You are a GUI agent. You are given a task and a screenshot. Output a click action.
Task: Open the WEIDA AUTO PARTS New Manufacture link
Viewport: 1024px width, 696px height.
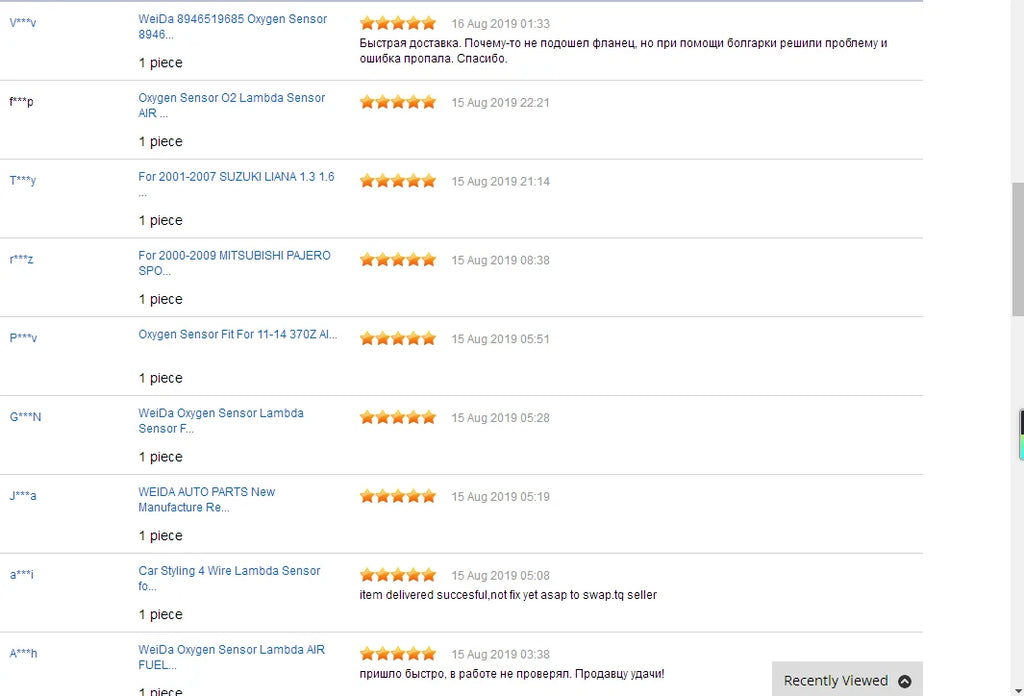coord(206,499)
